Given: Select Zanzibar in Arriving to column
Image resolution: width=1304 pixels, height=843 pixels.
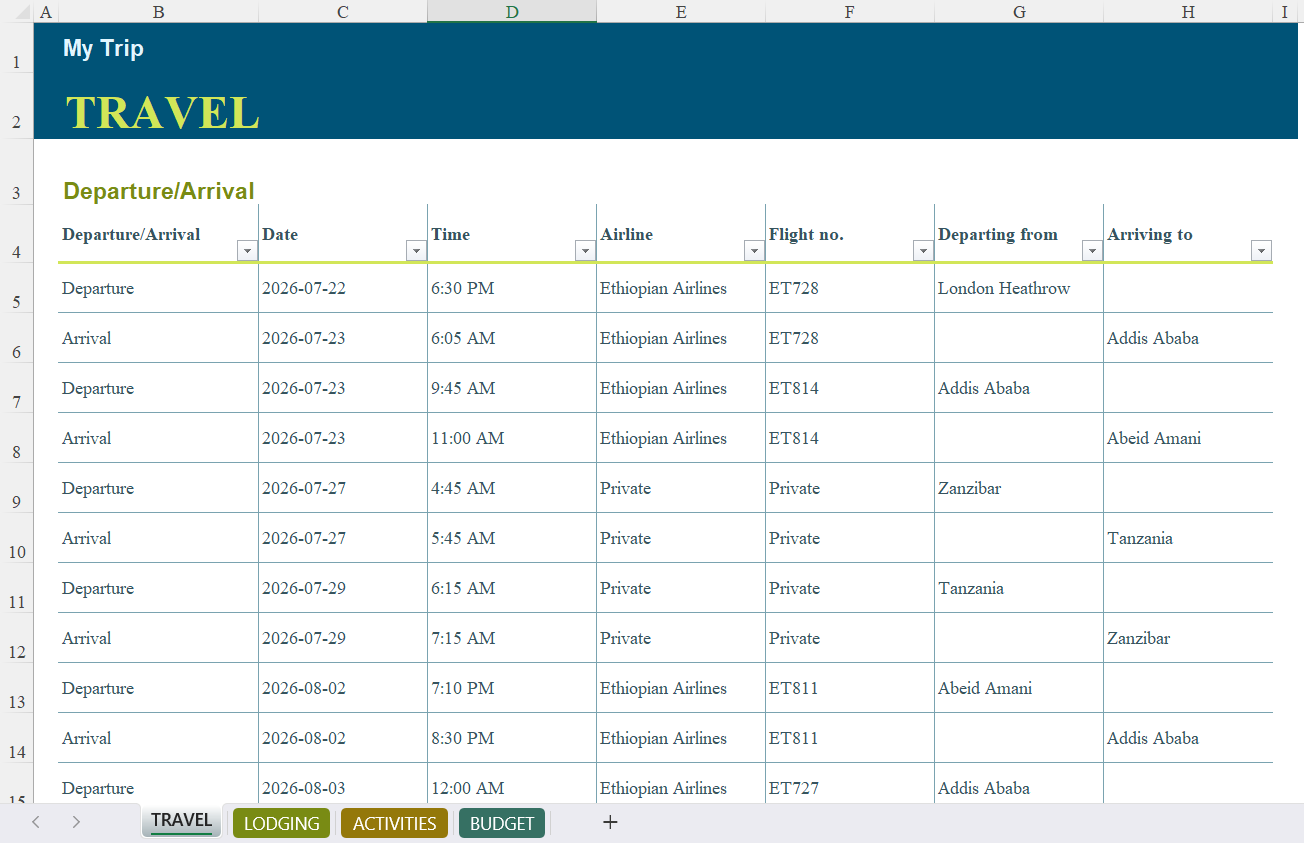Looking at the screenshot, I should click(x=1188, y=639).
